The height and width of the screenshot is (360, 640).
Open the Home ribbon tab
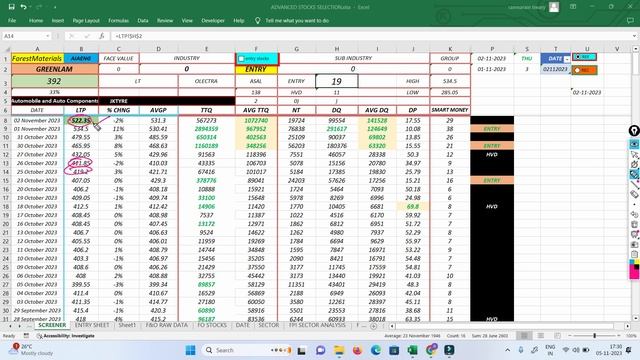pos(36,20)
